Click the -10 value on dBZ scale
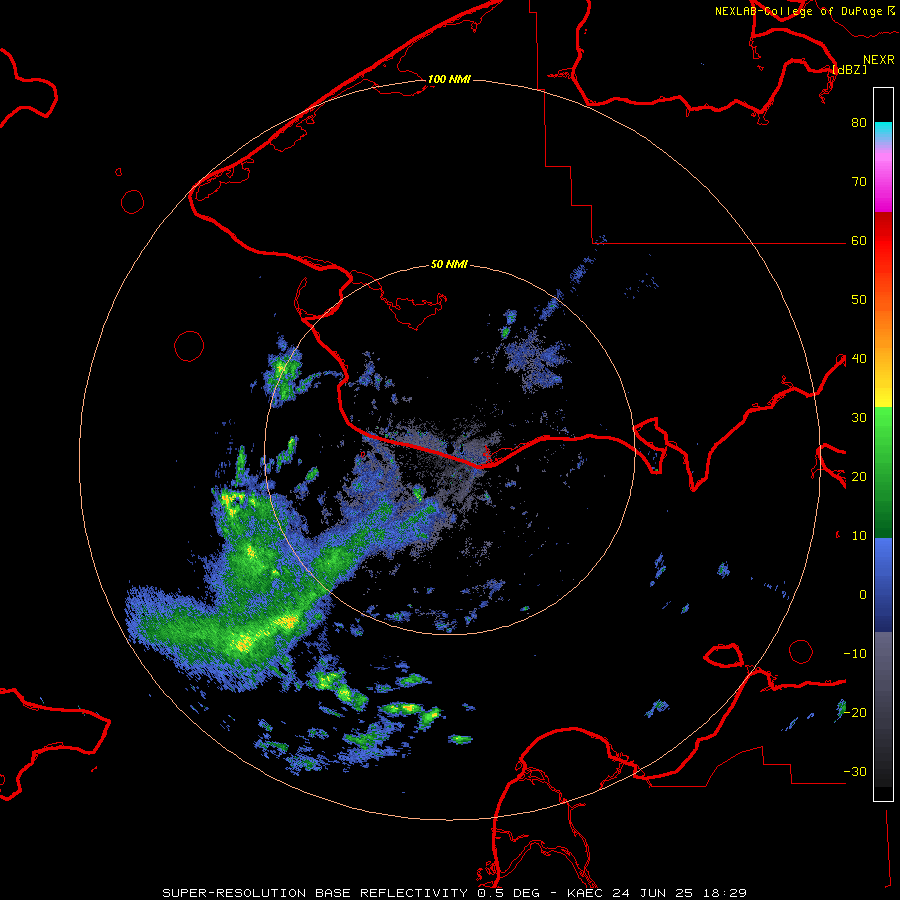The height and width of the screenshot is (900, 900). pyautogui.click(x=855, y=654)
